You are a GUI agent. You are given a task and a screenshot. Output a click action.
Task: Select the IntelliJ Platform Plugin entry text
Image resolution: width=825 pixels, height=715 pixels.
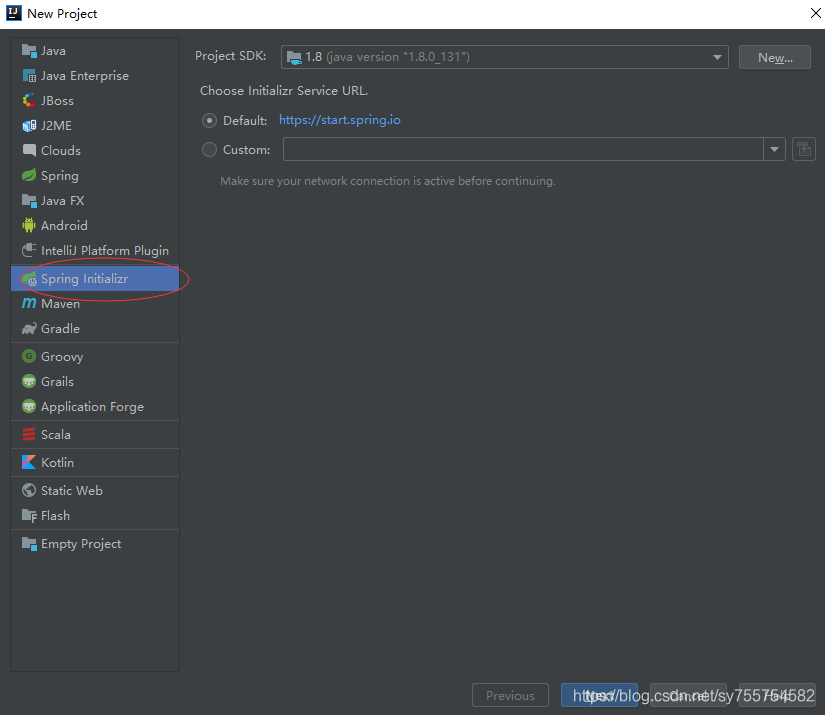[105, 251]
